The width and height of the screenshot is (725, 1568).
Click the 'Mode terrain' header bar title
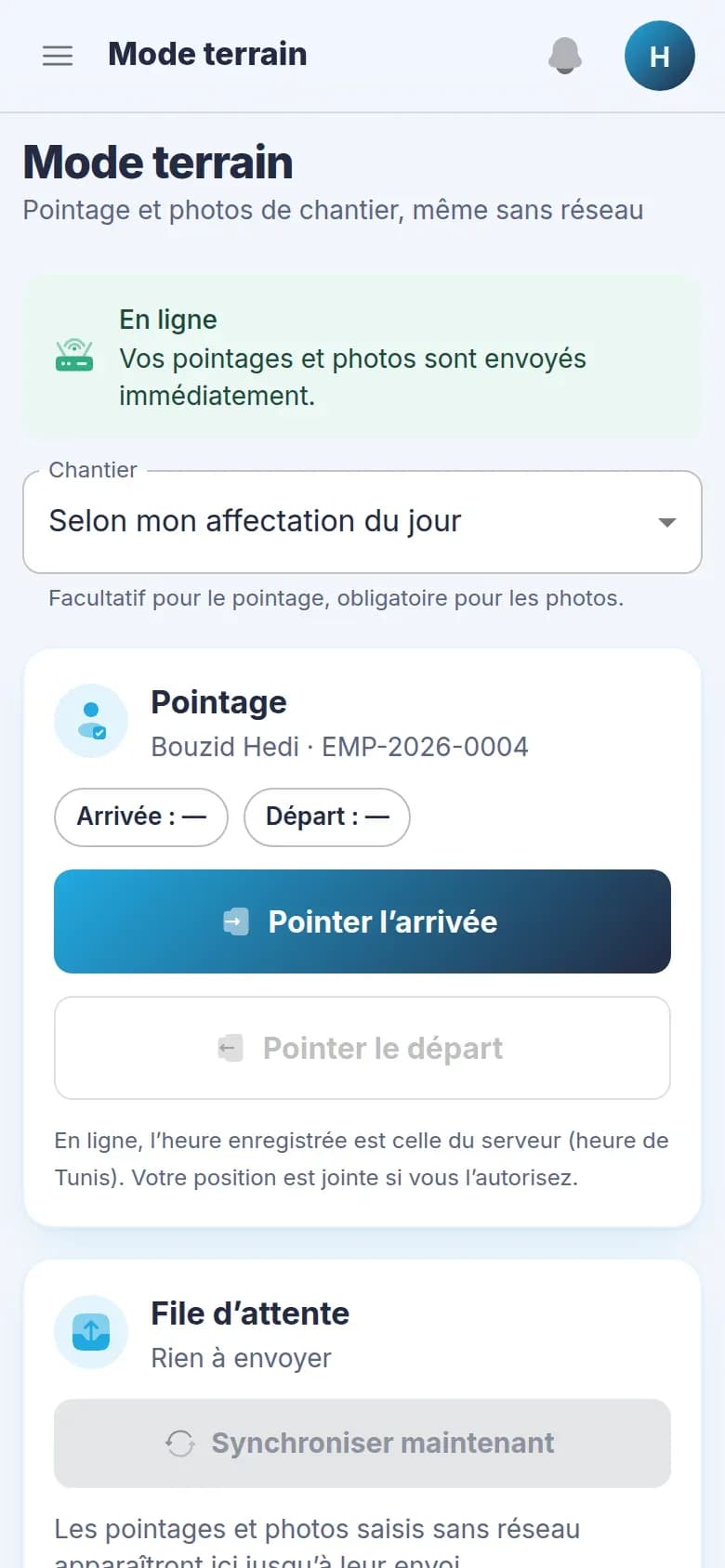[x=207, y=54]
